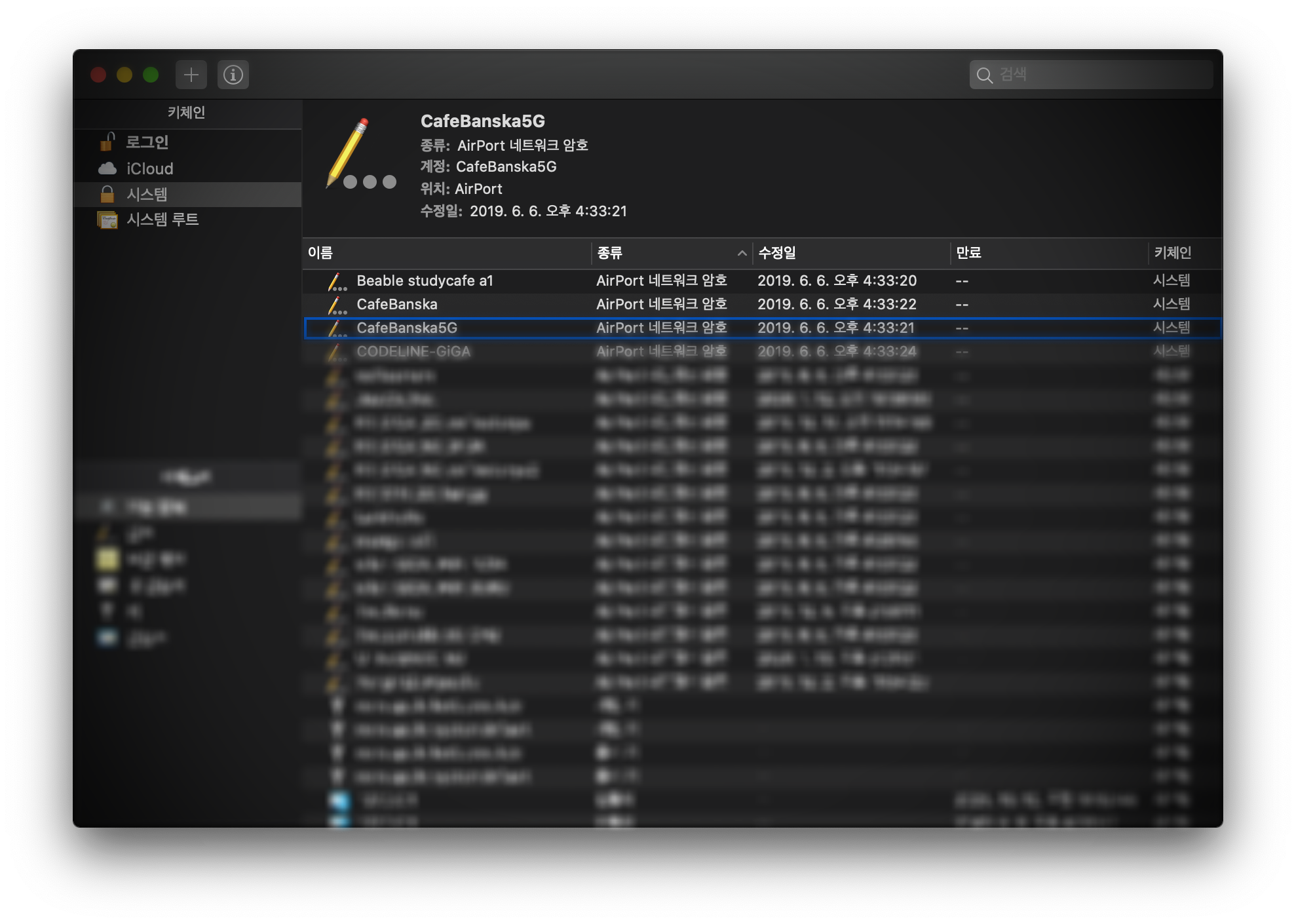Toggle the lock icon beside 시스템
The image size is (1296, 924).
pyautogui.click(x=107, y=194)
